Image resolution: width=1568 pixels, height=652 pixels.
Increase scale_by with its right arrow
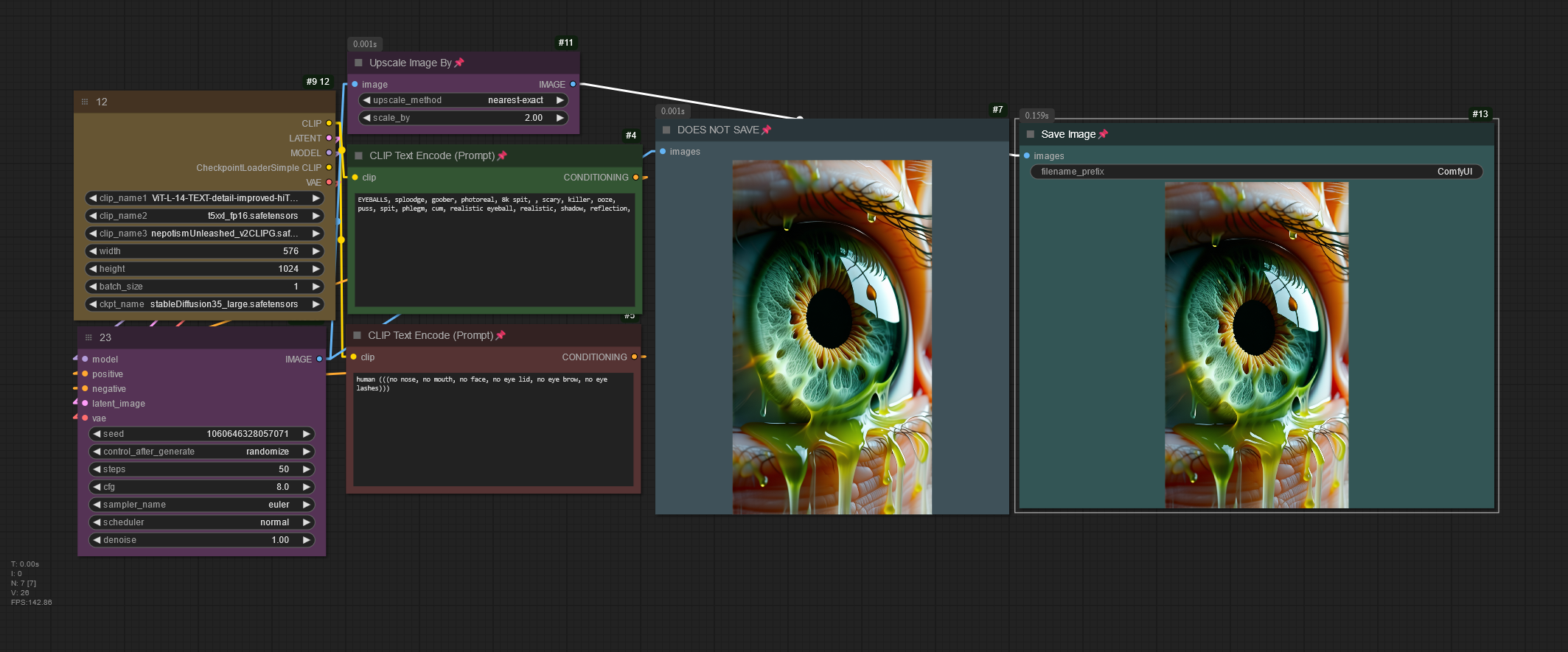click(560, 118)
